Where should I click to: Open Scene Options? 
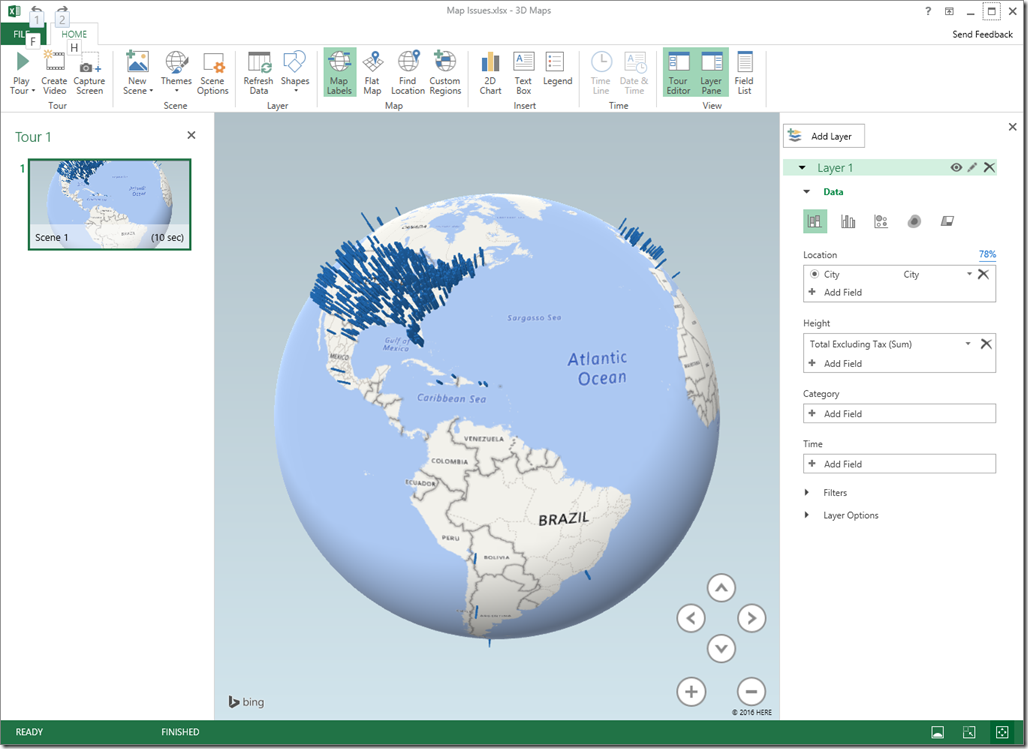[213, 73]
